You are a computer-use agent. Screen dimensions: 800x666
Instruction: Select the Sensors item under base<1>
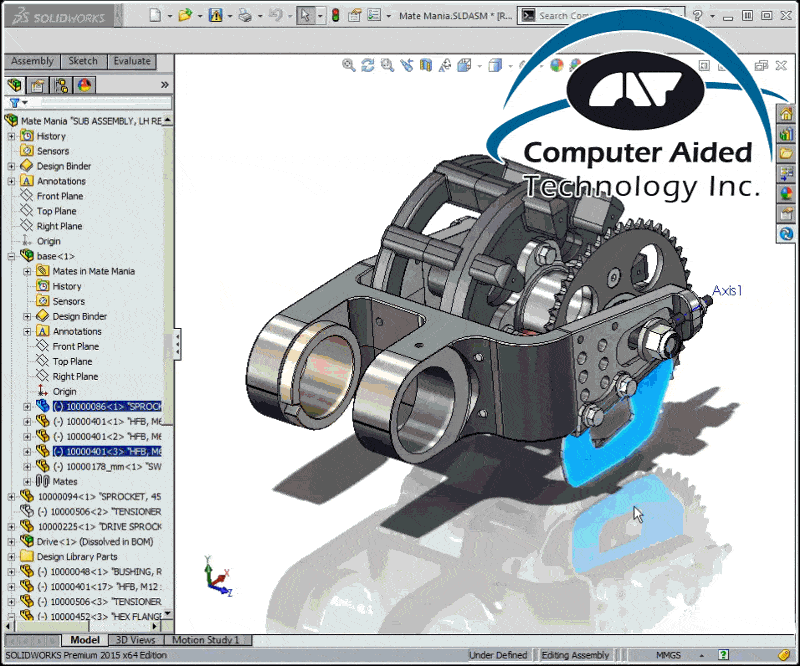pos(68,302)
